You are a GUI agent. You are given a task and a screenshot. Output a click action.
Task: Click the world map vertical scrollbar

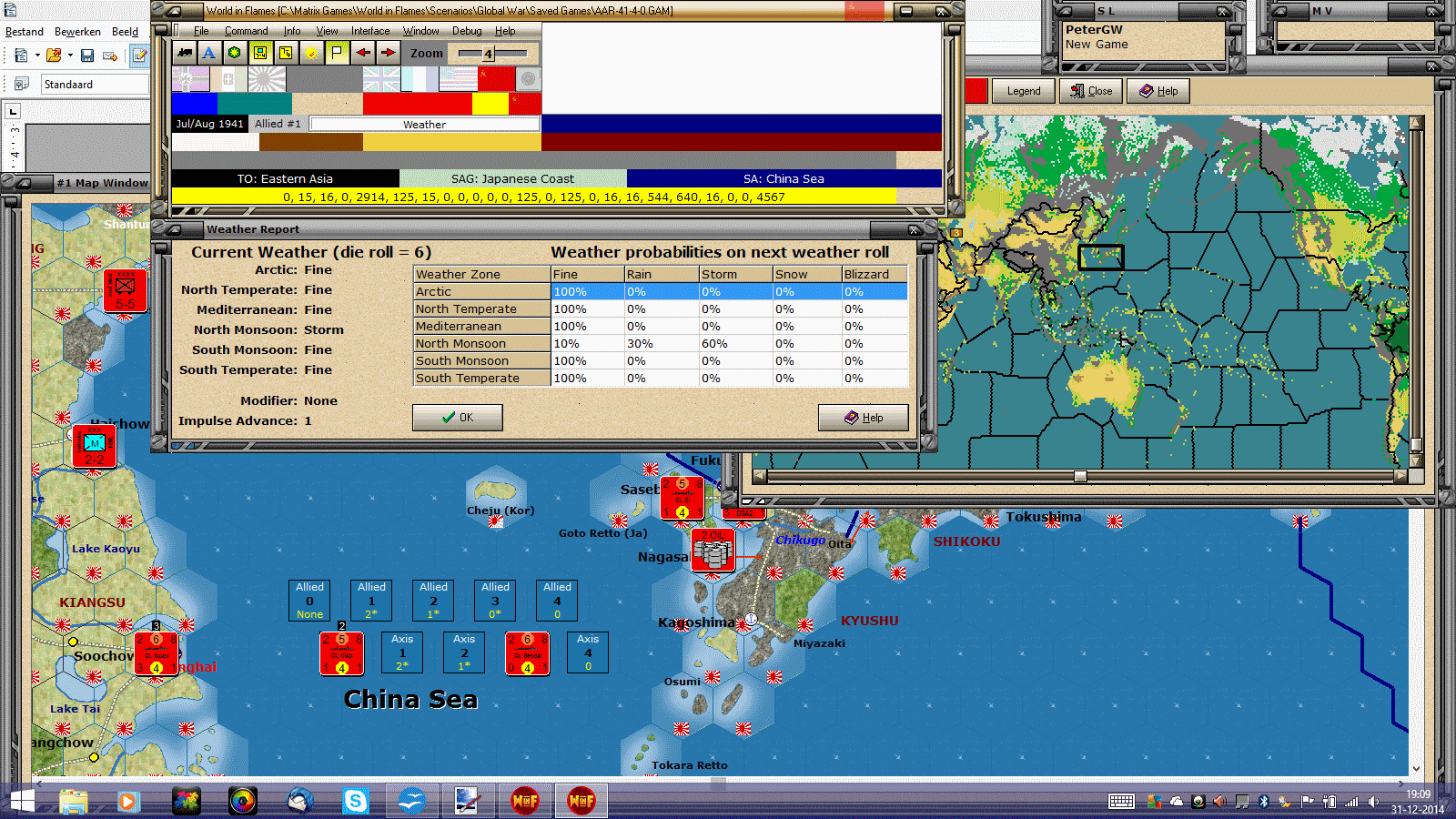tap(1416, 291)
